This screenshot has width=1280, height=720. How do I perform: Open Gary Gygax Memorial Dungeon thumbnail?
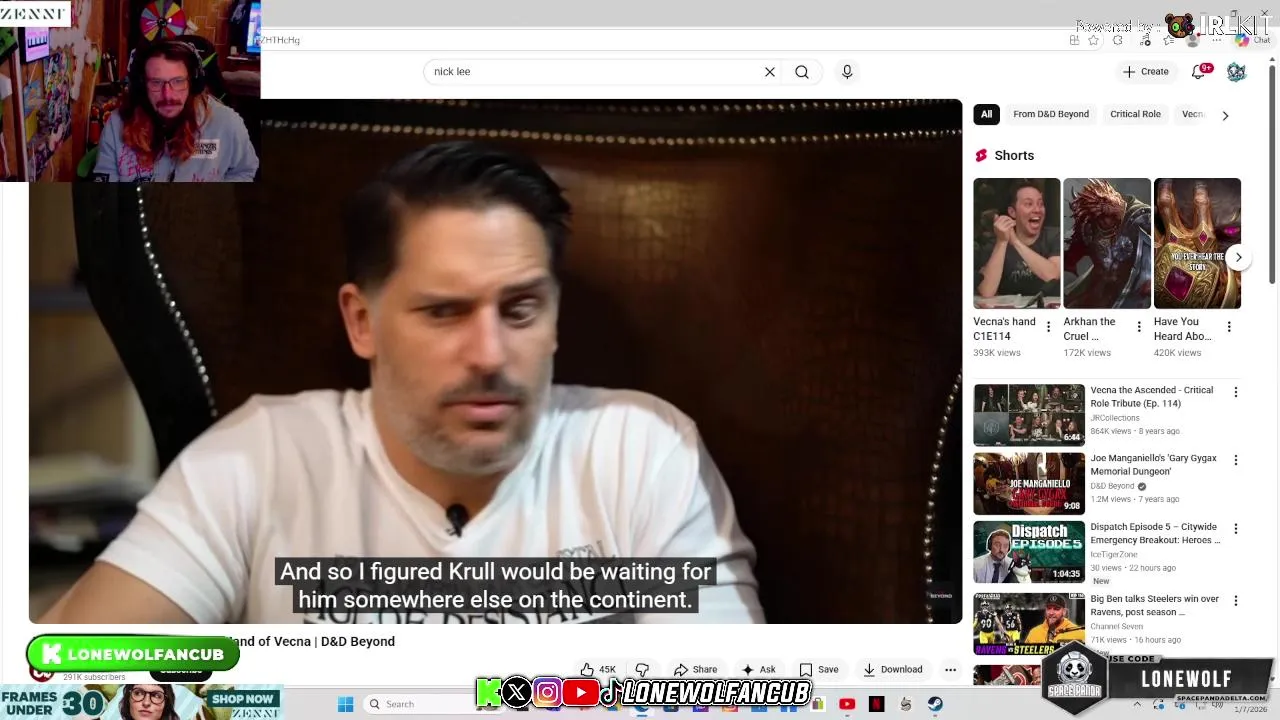tap(1029, 483)
